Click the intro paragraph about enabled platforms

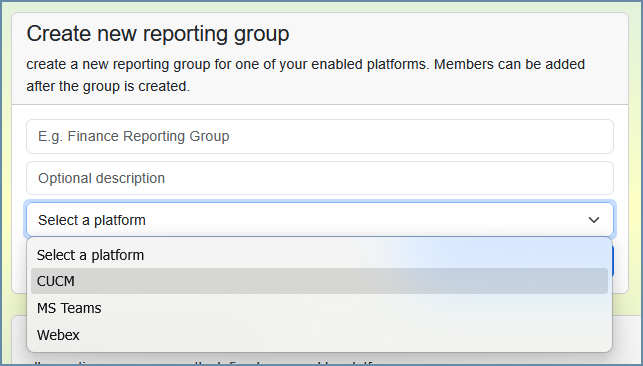[x=306, y=75]
